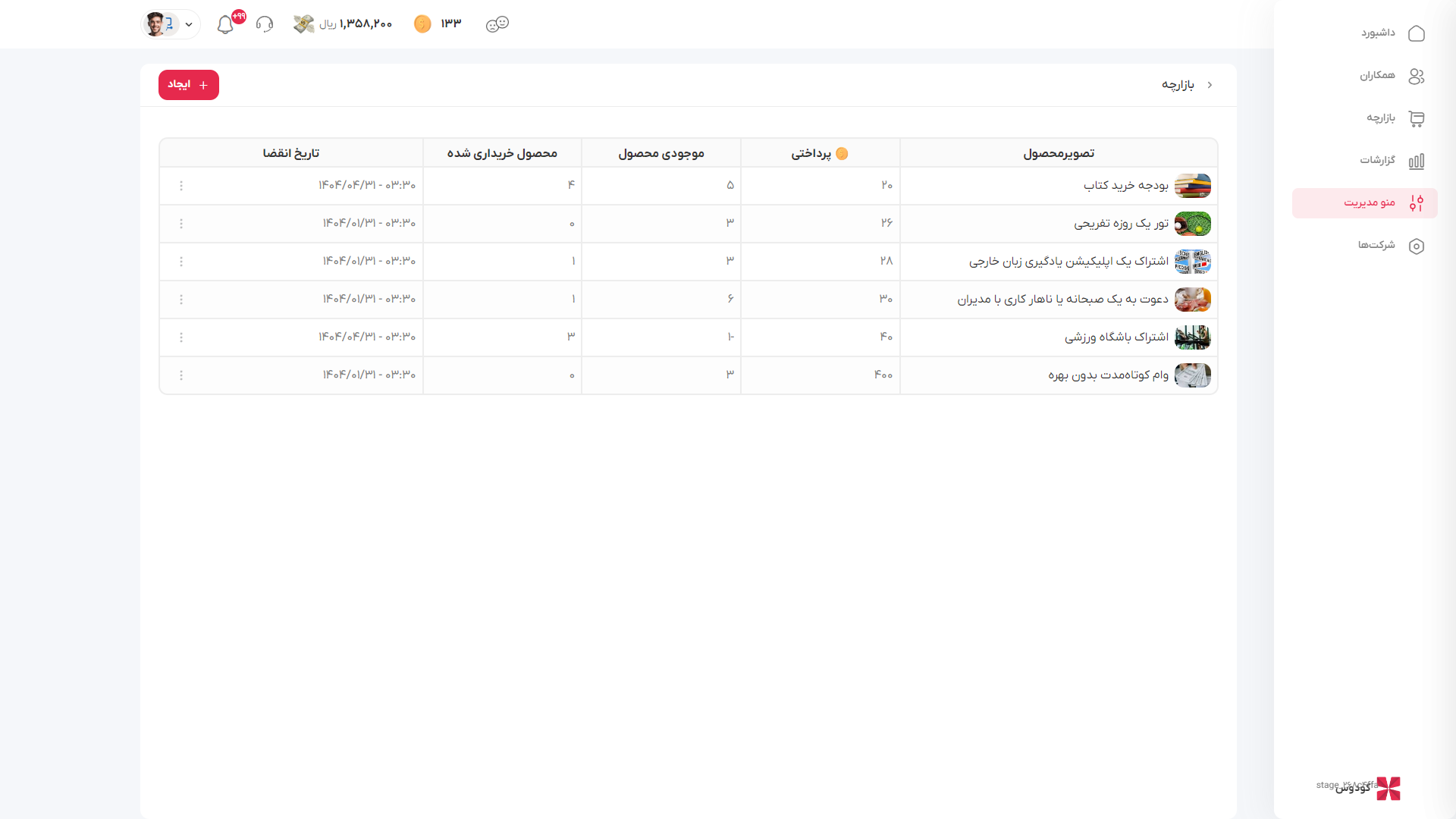Click تصویرمحصول column header
Viewport: 1456px width, 819px height.
click(1059, 153)
